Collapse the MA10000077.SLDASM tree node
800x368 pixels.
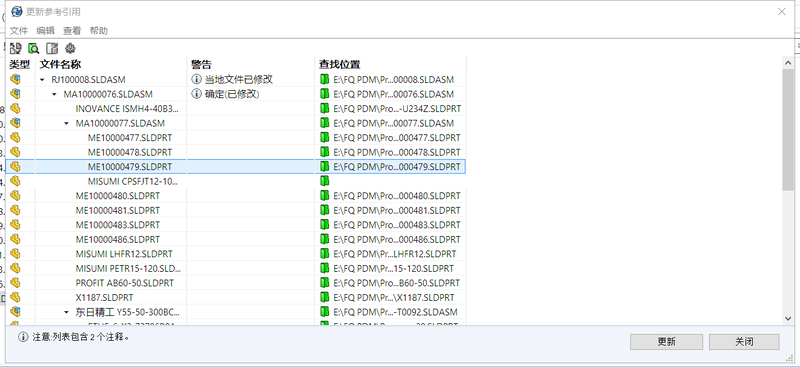point(66,124)
